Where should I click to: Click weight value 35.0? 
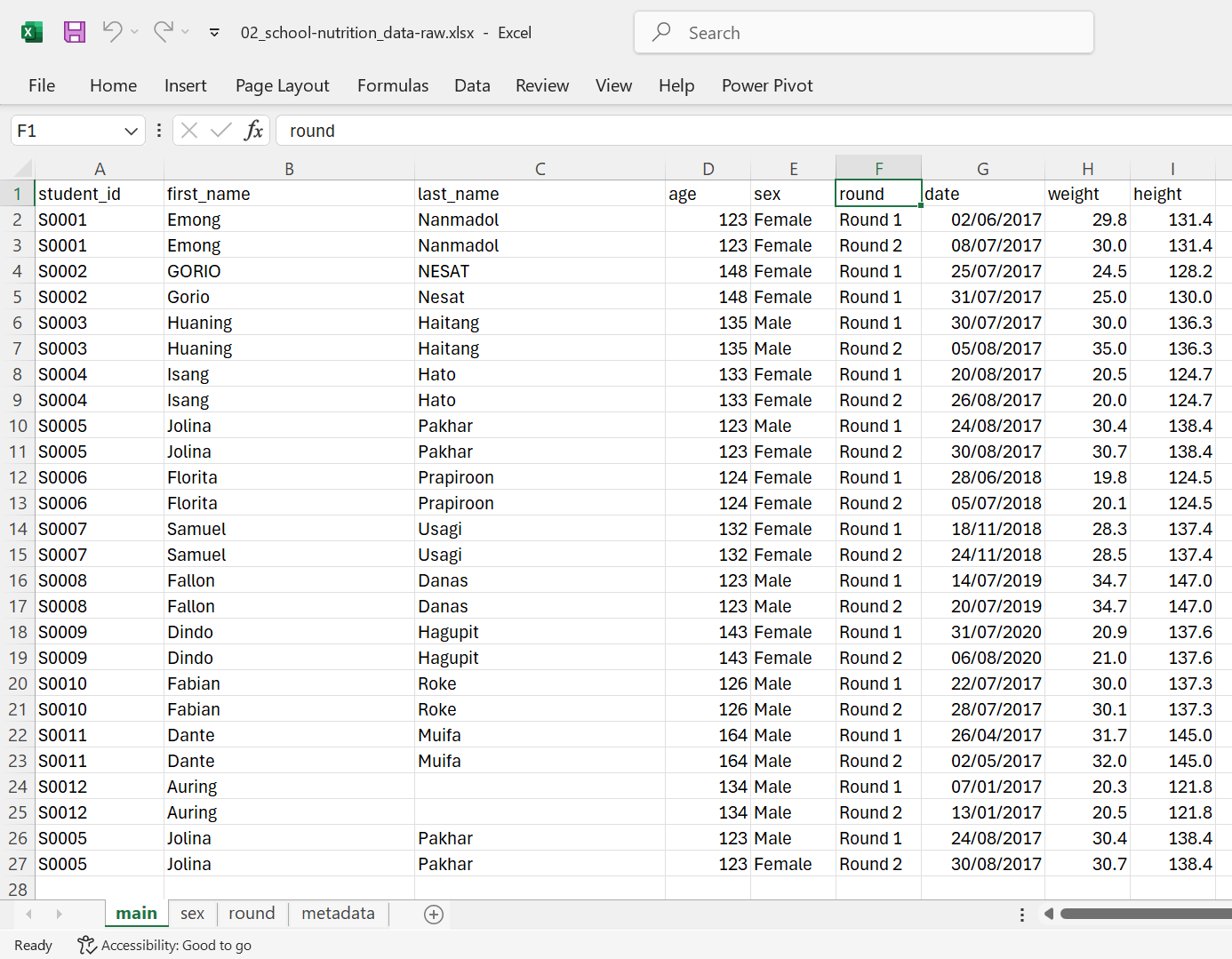(x=1087, y=348)
